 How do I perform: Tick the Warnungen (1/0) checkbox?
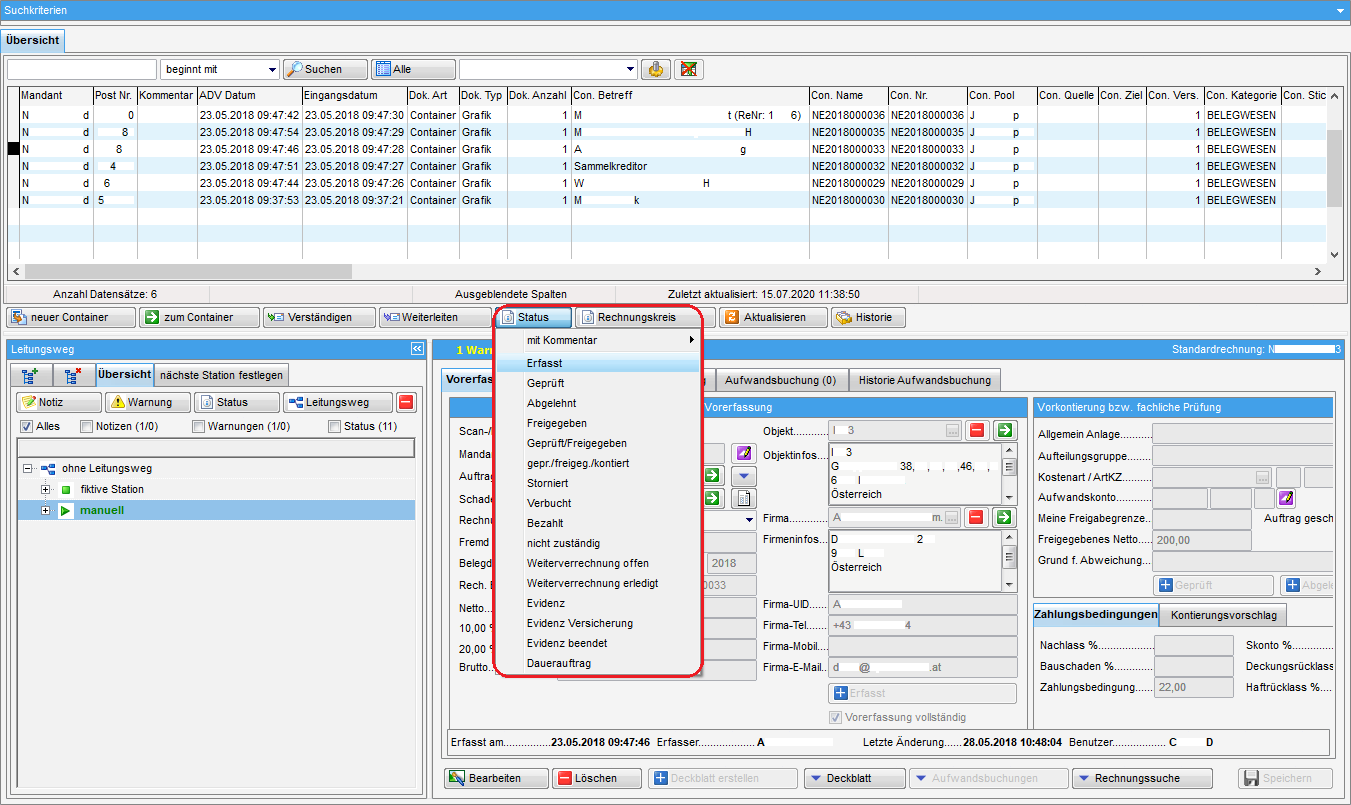click(x=199, y=427)
